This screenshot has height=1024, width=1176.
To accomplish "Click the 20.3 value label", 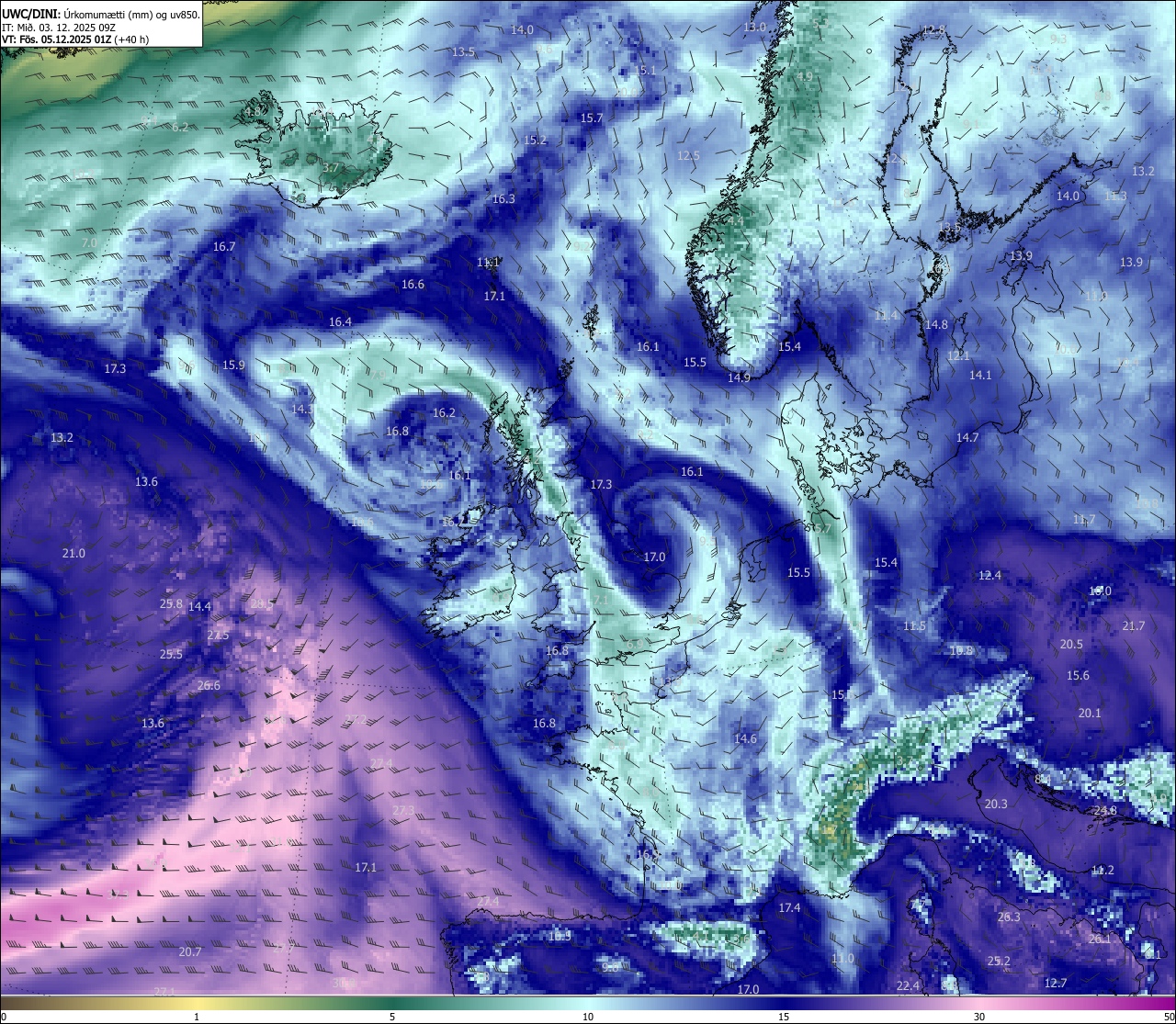I will 996,804.
